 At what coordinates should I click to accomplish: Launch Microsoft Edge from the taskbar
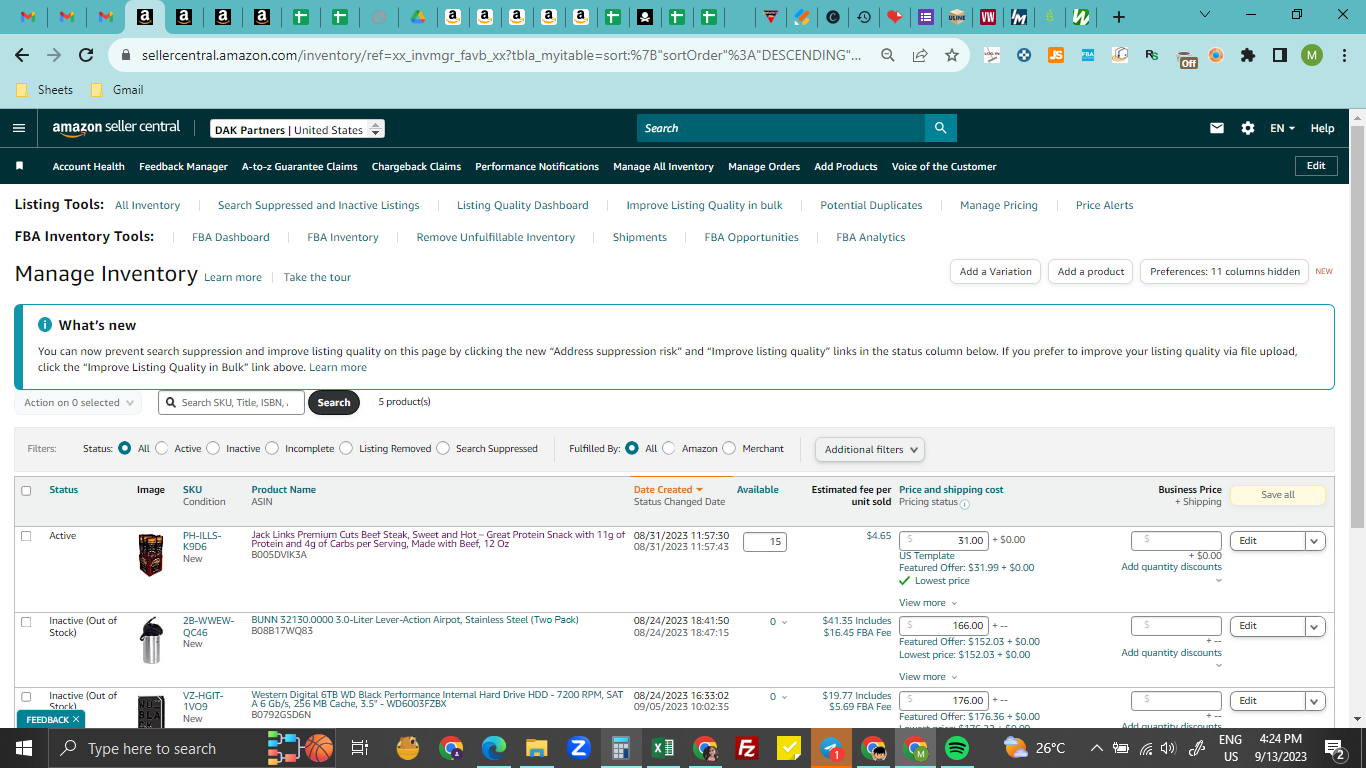coord(494,748)
